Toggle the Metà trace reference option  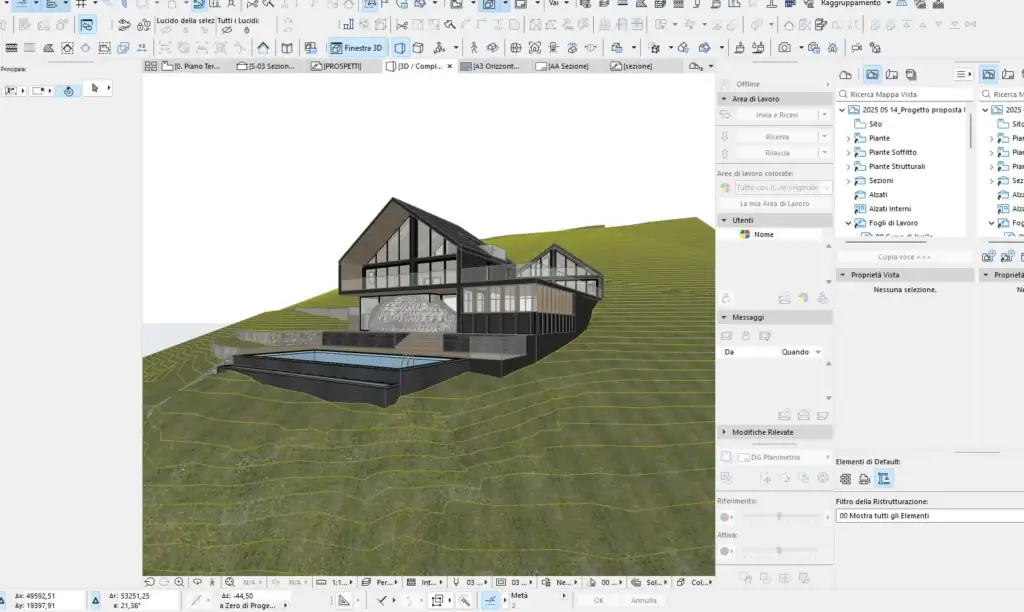coord(518,596)
